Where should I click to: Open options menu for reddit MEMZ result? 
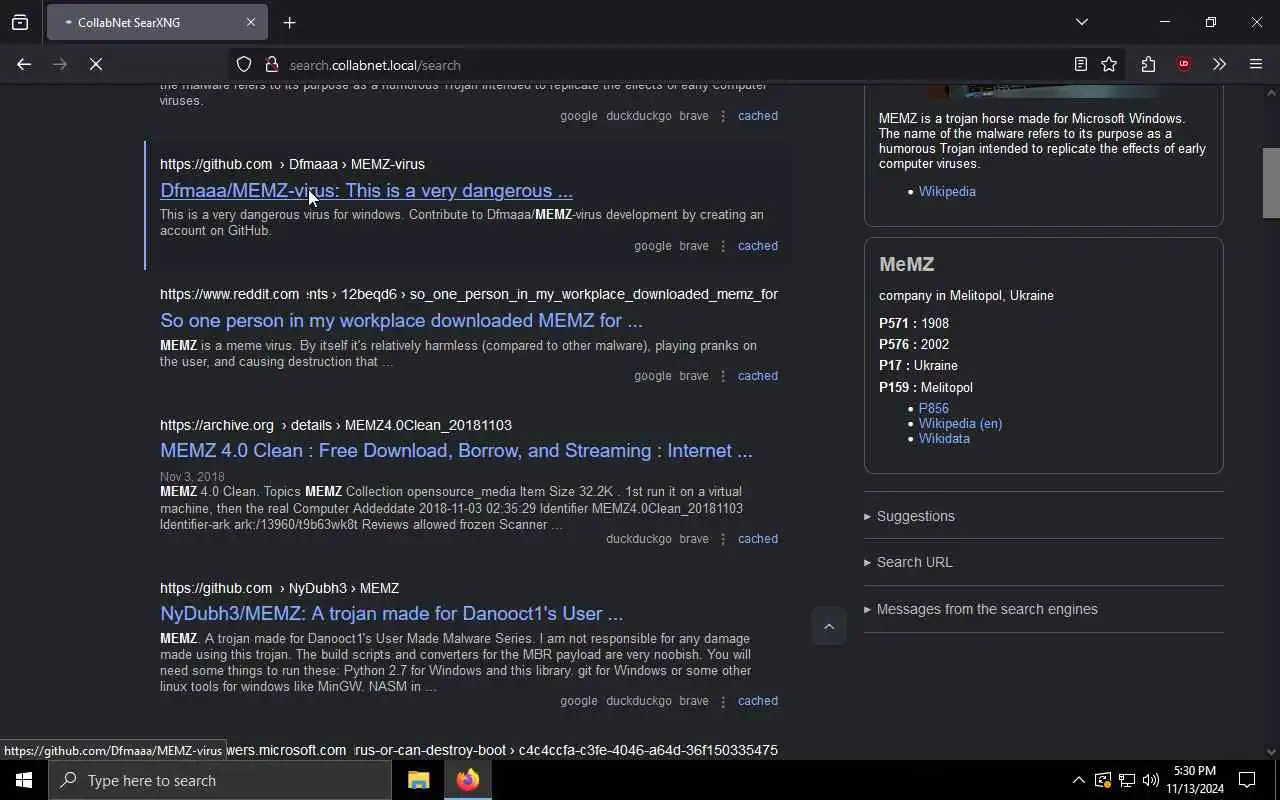[x=723, y=376]
